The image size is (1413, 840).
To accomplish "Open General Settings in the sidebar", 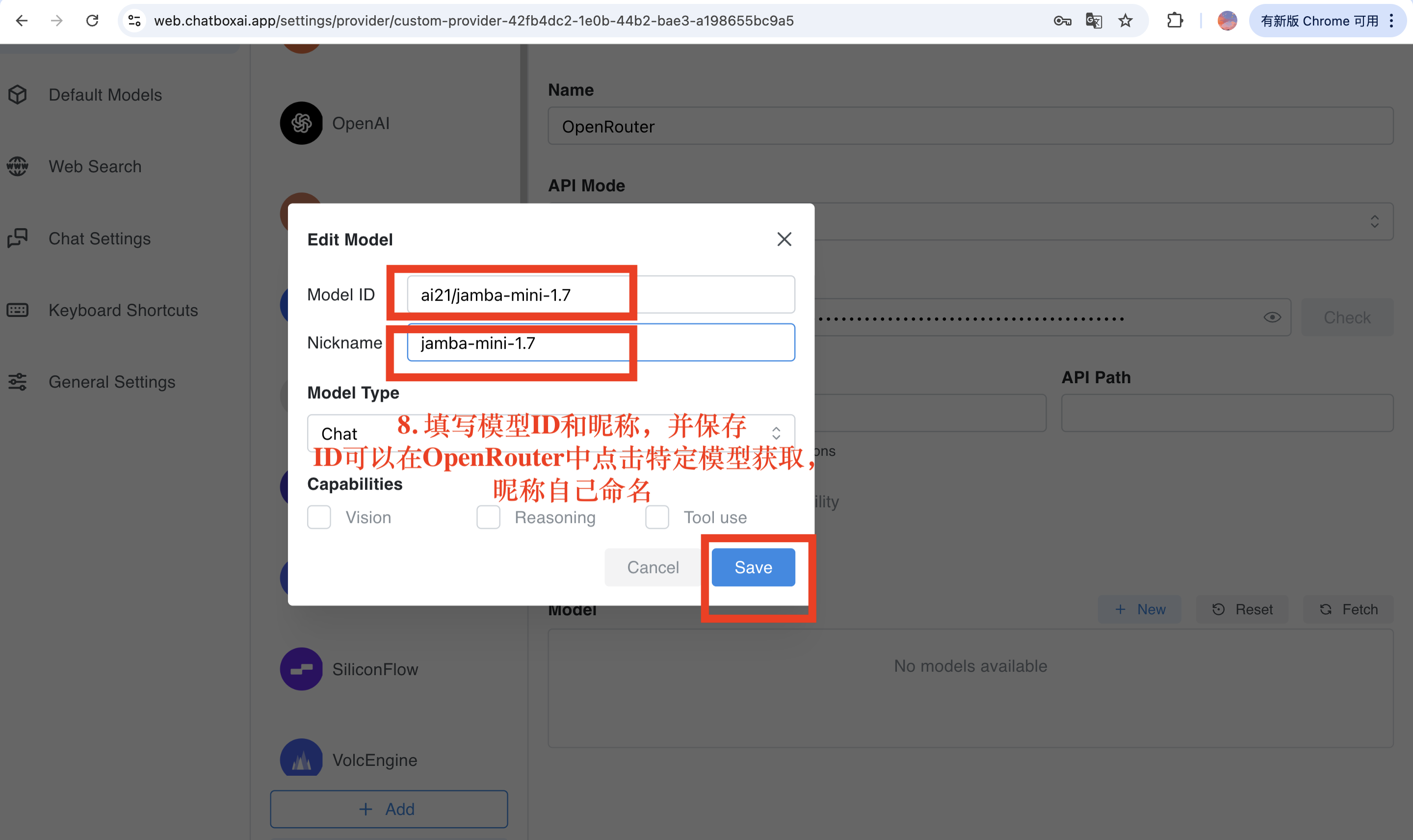I will tap(111, 382).
